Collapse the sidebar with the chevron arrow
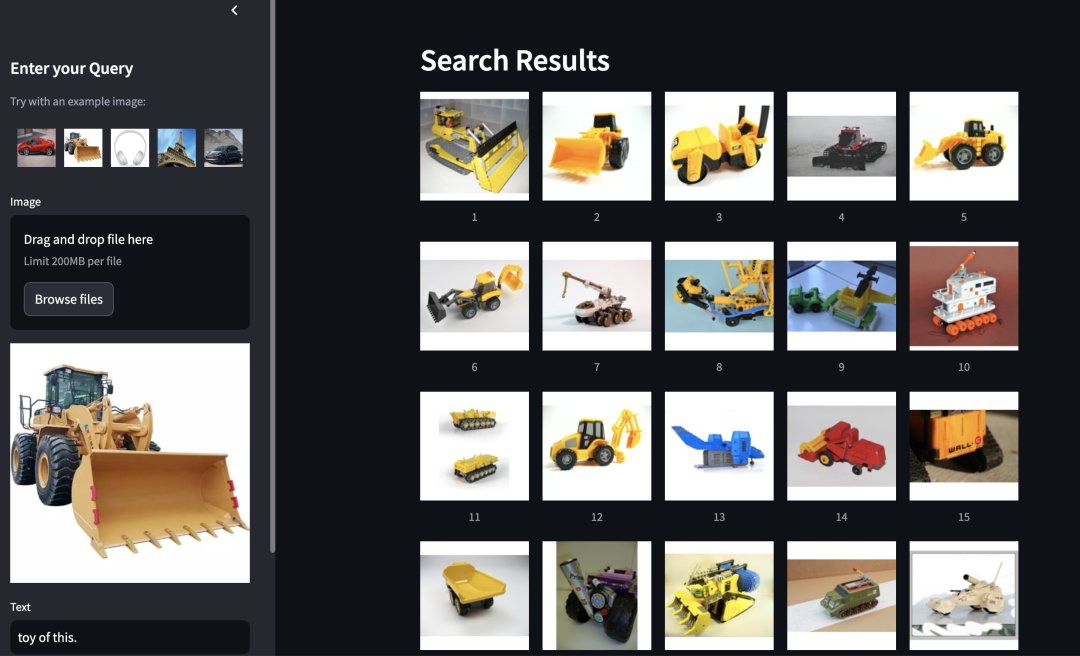This screenshot has height=656, width=1080. pyautogui.click(x=234, y=10)
